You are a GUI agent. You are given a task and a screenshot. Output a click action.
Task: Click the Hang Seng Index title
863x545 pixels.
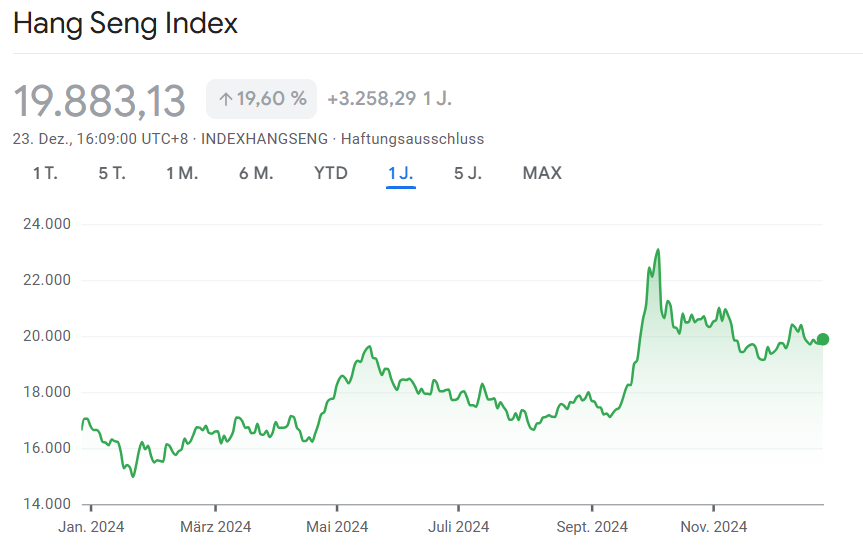coord(125,24)
